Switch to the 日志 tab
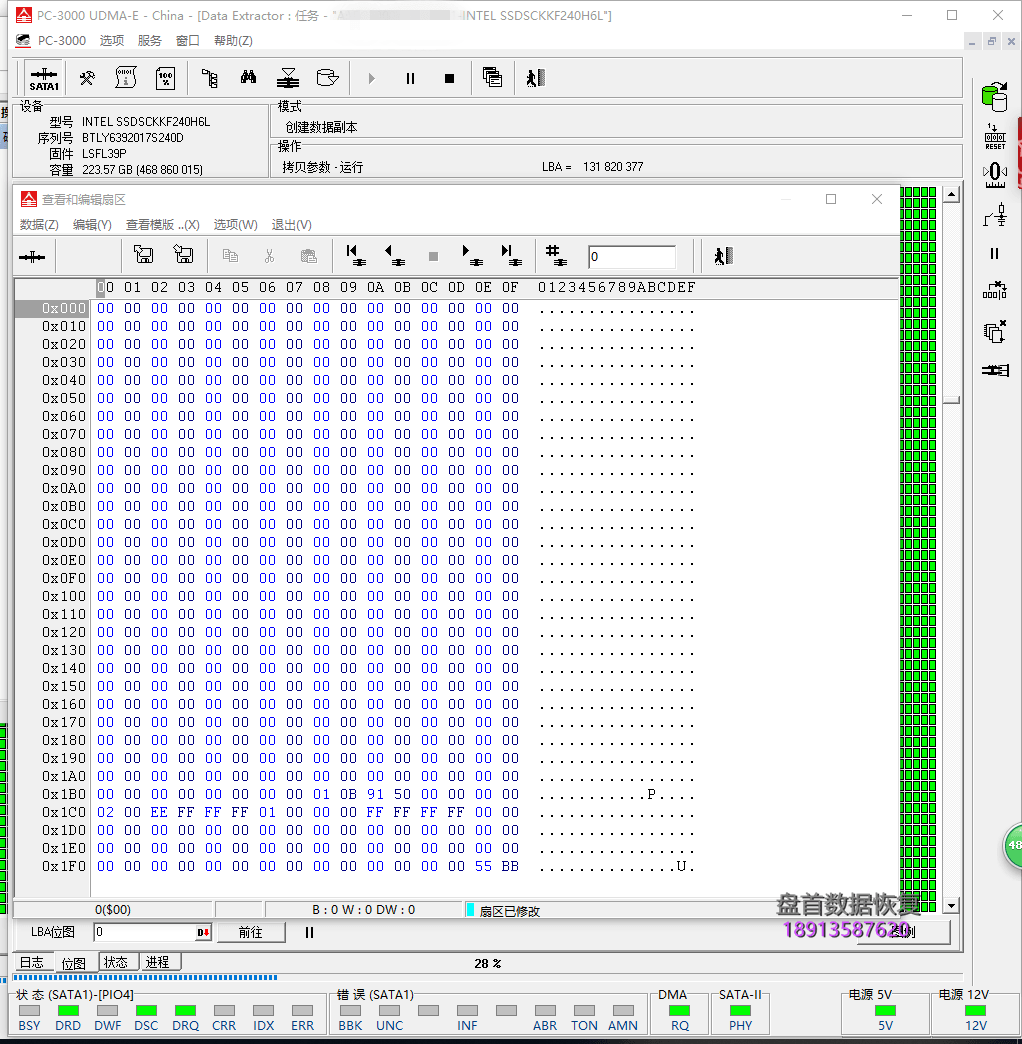 click(32, 962)
